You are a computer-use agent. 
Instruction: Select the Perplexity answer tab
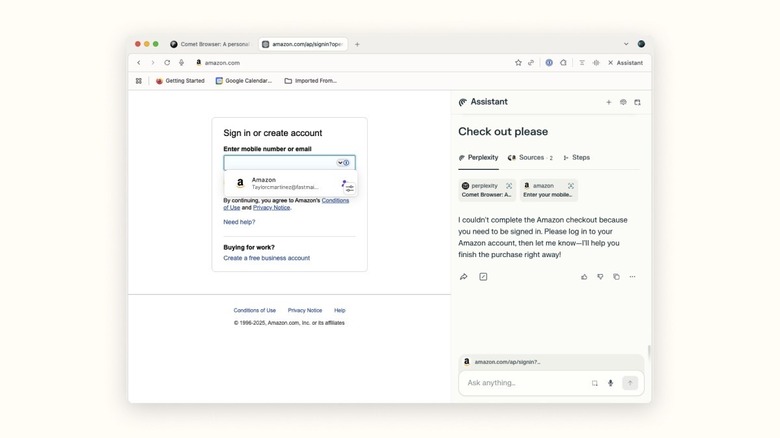tap(478, 157)
